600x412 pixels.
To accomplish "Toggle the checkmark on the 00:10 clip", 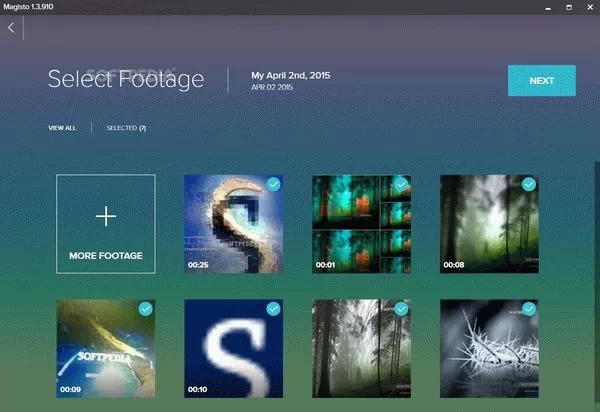I will [x=273, y=309].
